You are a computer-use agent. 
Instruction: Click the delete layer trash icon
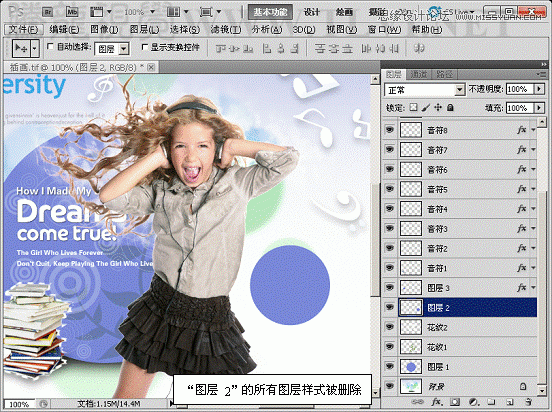tap(528, 402)
